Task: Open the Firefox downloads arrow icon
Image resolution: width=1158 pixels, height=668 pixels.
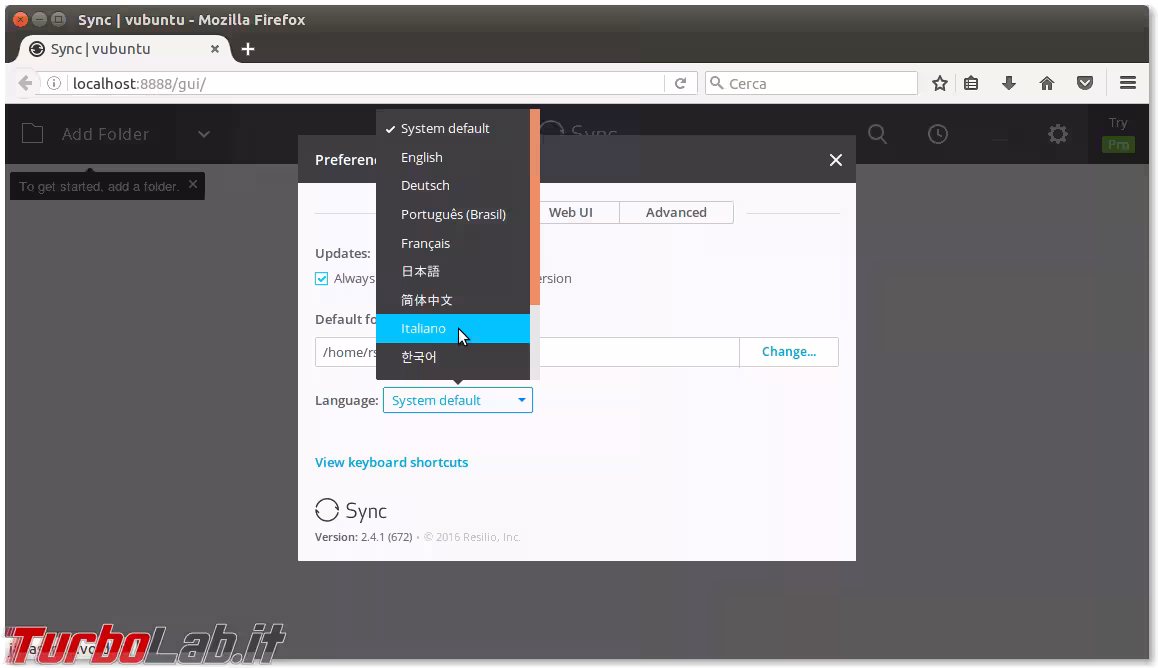Action: (1009, 84)
